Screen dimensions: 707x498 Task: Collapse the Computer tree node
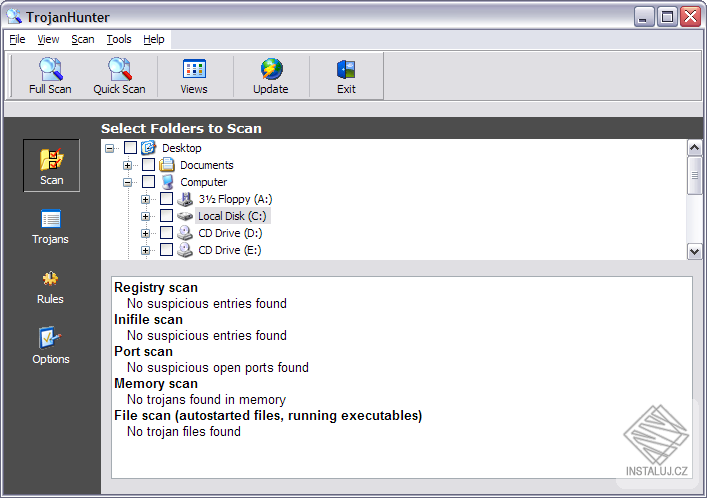coord(127,182)
